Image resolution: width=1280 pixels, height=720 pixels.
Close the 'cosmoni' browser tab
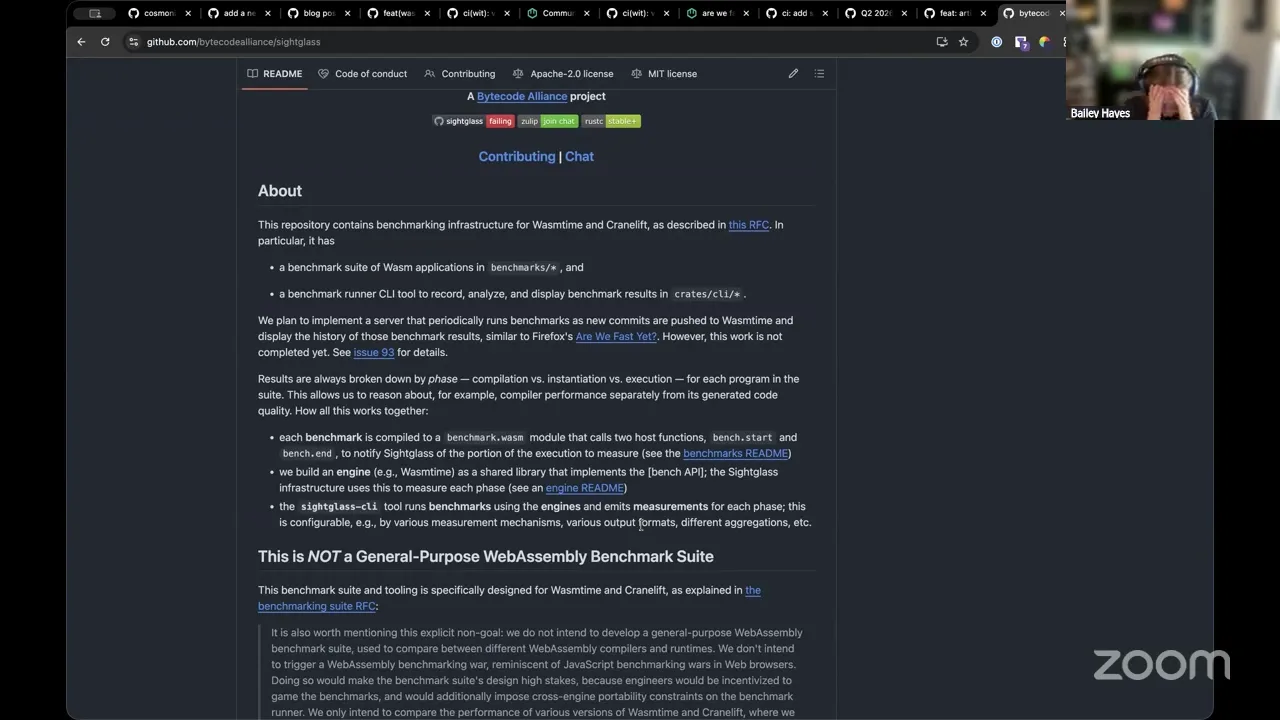[187, 14]
